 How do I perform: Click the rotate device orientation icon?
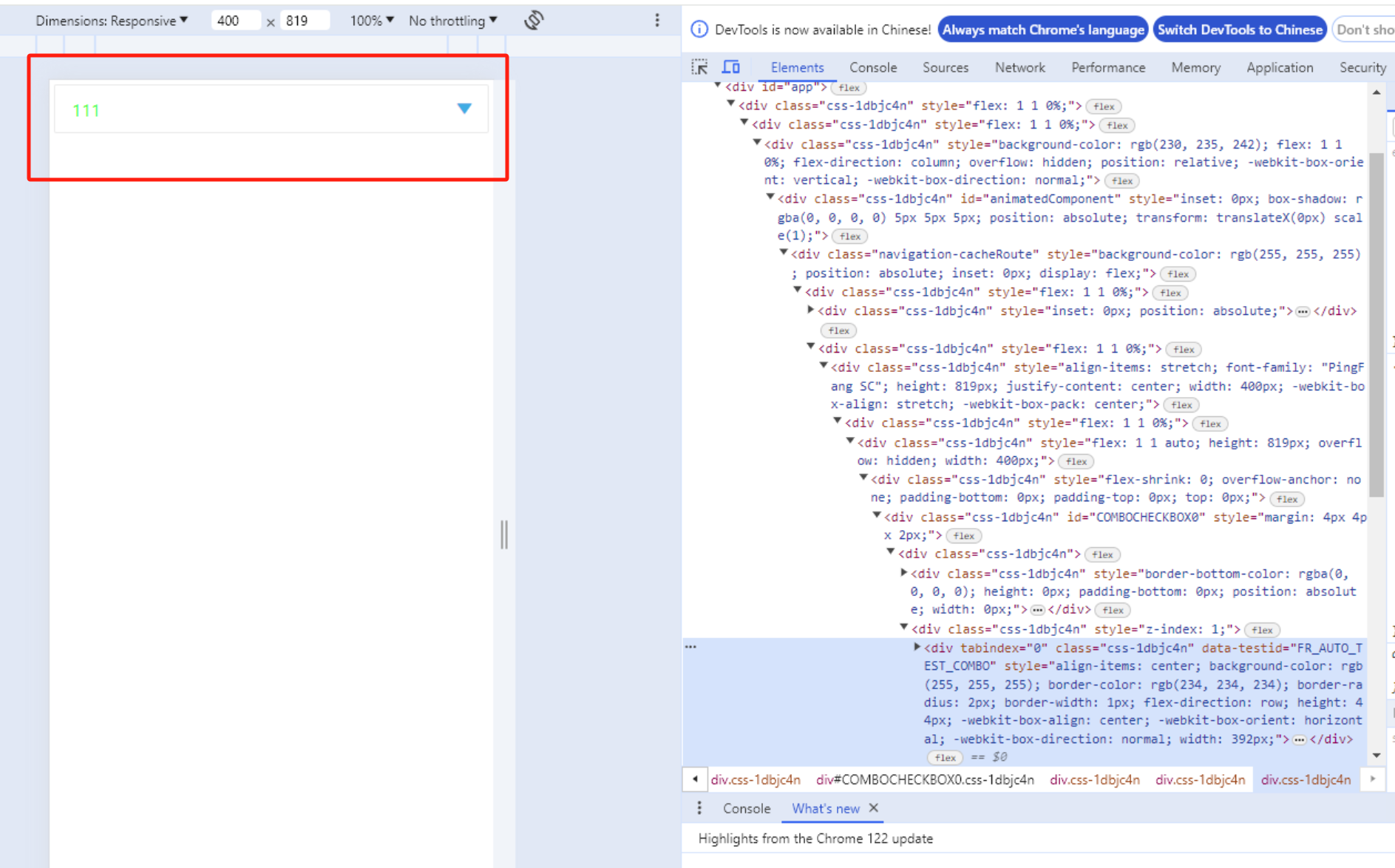point(534,20)
